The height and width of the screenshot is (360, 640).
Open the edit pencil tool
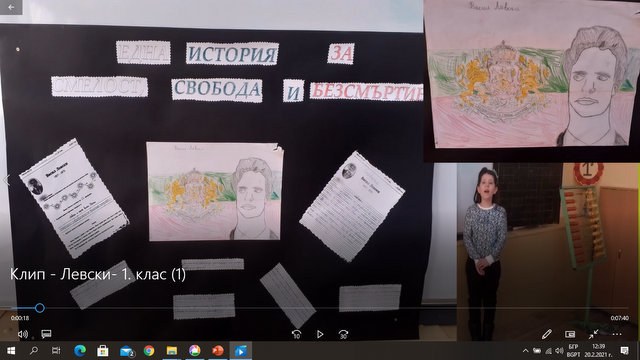coord(547,334)
